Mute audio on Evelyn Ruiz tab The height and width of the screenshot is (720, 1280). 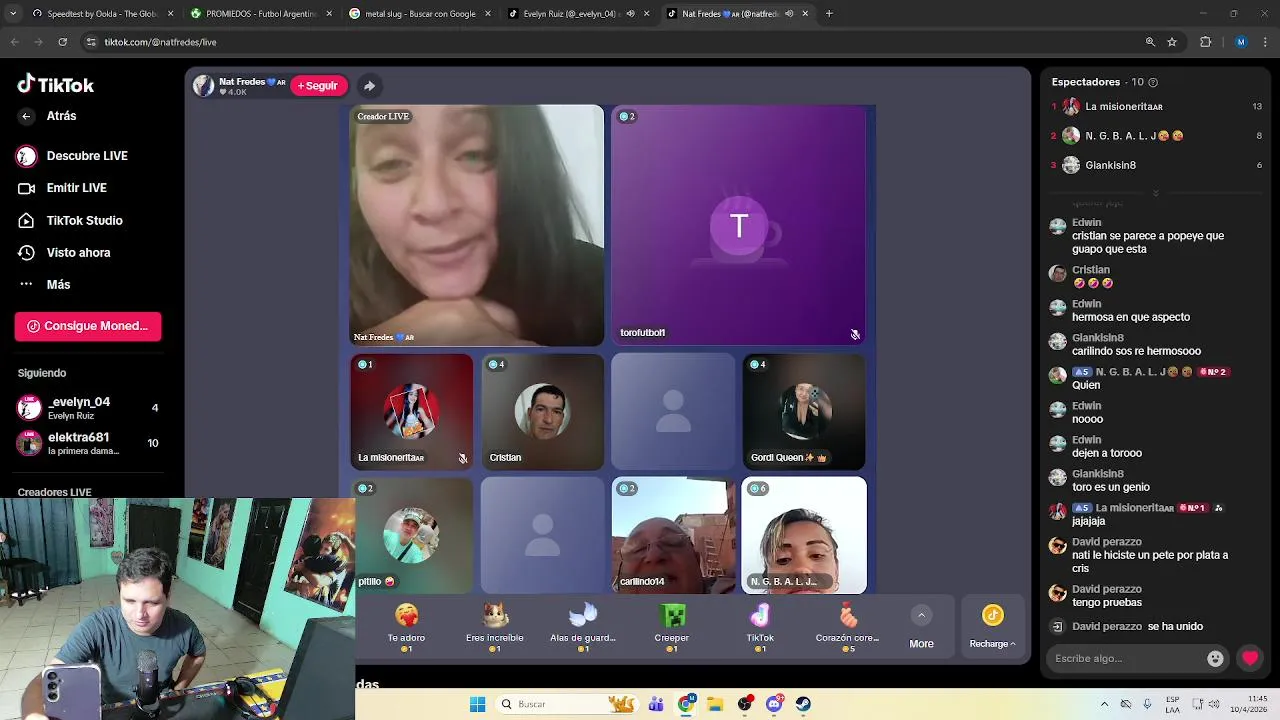coord(630,14)
